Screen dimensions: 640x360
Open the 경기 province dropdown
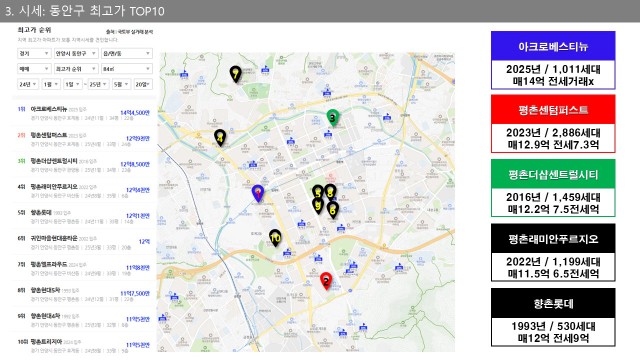(x=33, y=53)
